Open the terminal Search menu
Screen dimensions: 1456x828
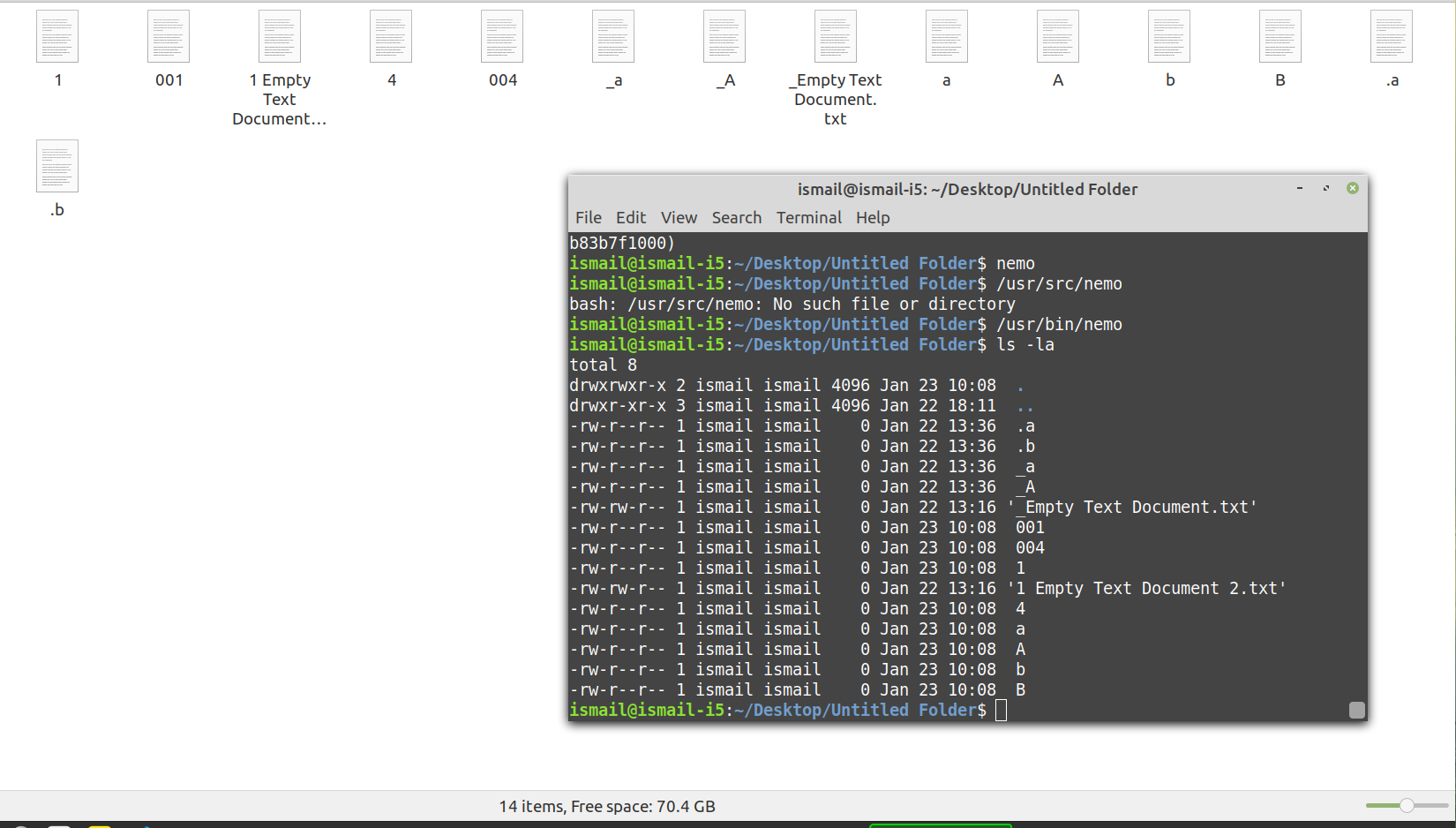pyautogui.click(x=737, y=218)
